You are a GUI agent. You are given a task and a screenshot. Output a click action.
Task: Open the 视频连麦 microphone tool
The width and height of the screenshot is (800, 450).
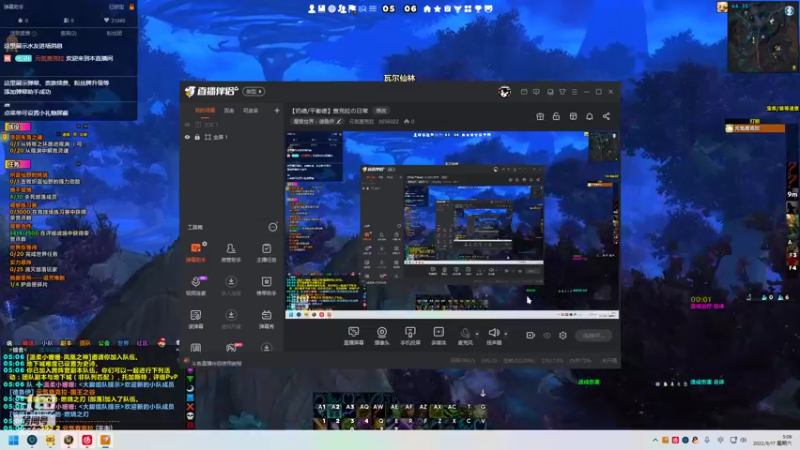click(x=196, y=286)
